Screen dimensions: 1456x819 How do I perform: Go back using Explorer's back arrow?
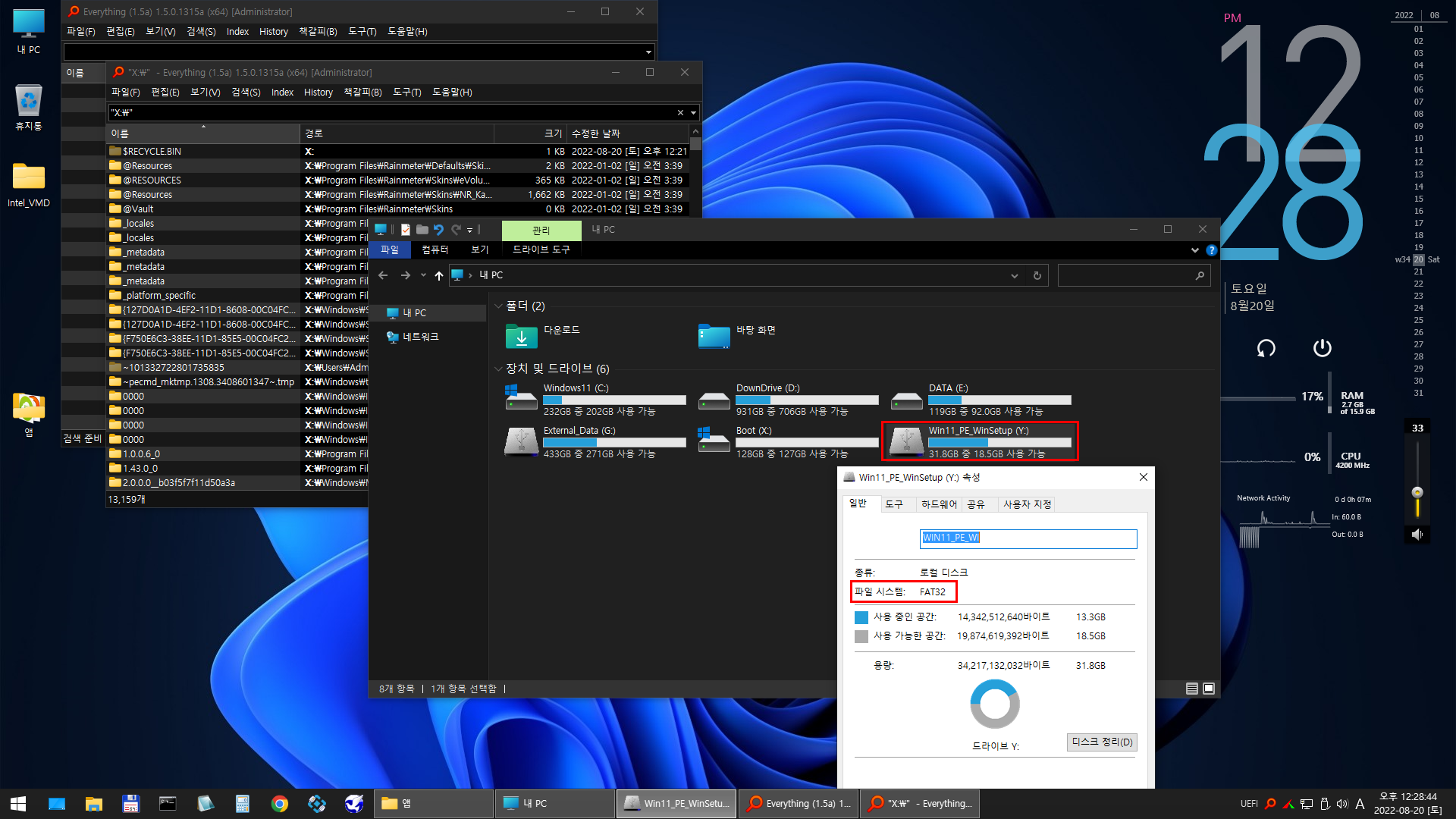click(383, 275)
